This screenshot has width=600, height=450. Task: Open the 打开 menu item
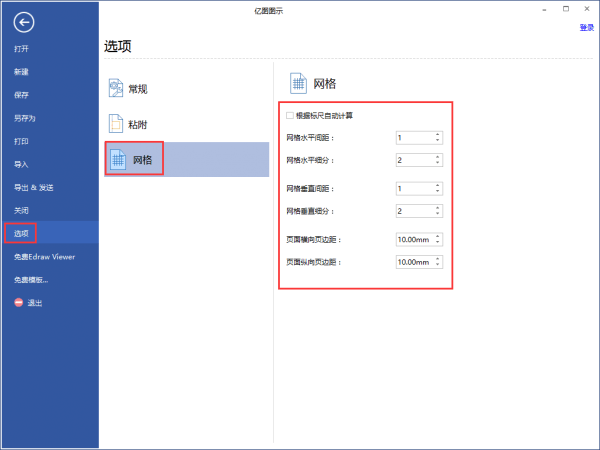tap(21, 49)
